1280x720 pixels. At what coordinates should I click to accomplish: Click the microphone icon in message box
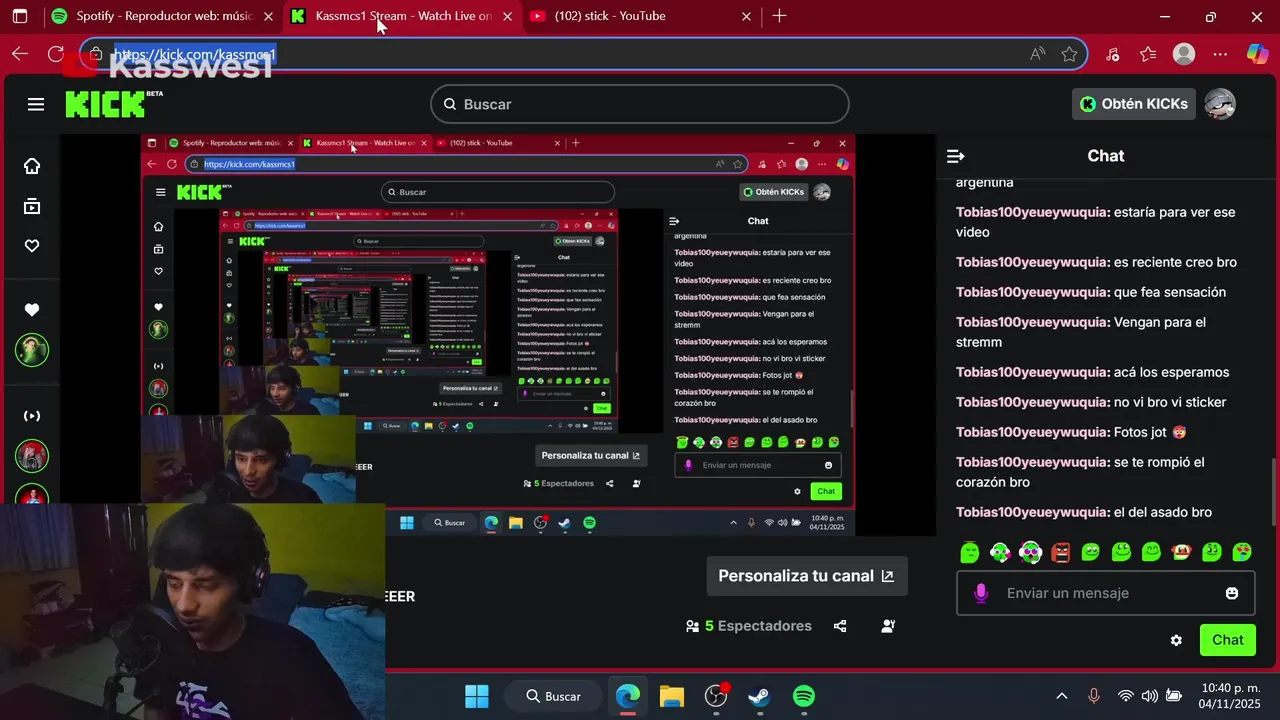coord(981,593)
